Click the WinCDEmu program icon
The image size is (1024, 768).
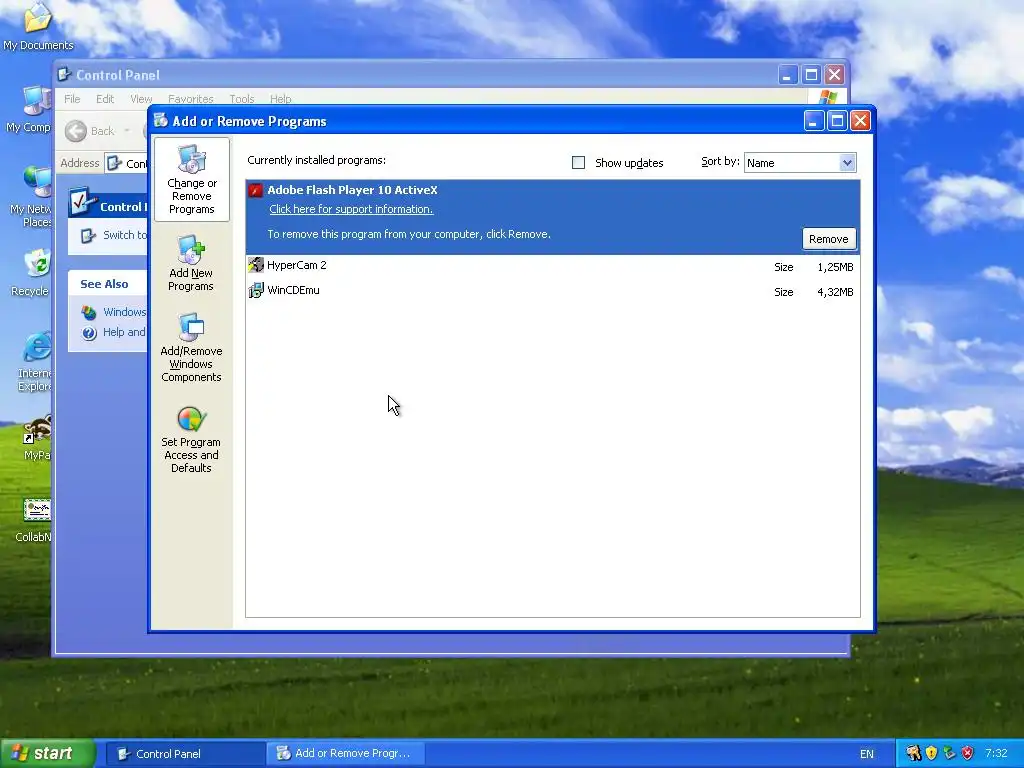pyautogui.click(x=255, y=291)
